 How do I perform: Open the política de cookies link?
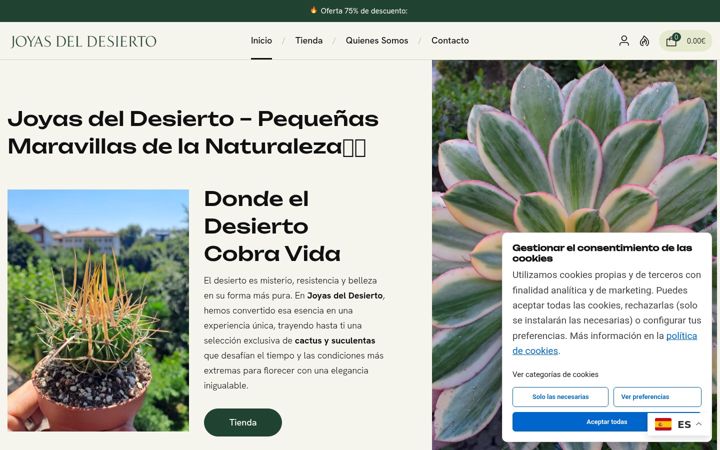(x=605, y=343)
